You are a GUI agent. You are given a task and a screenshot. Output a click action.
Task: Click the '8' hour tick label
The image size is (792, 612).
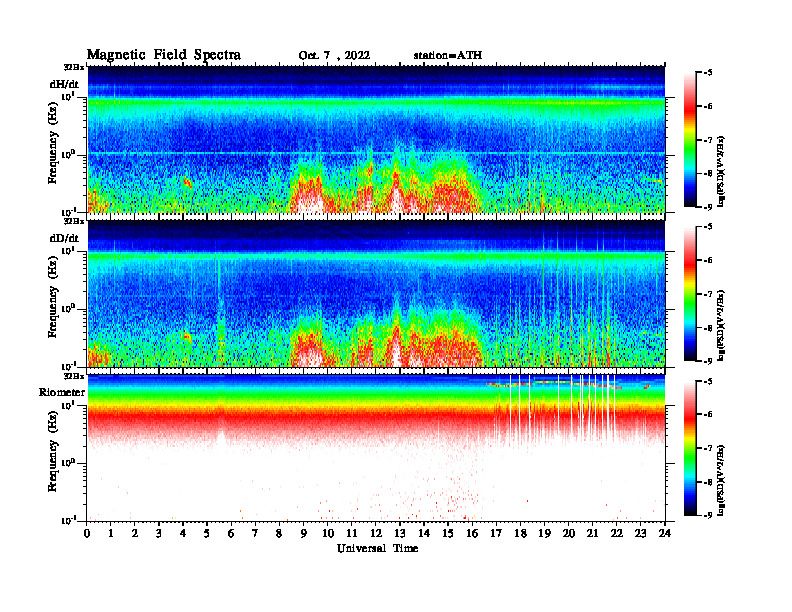click(280, 534)
